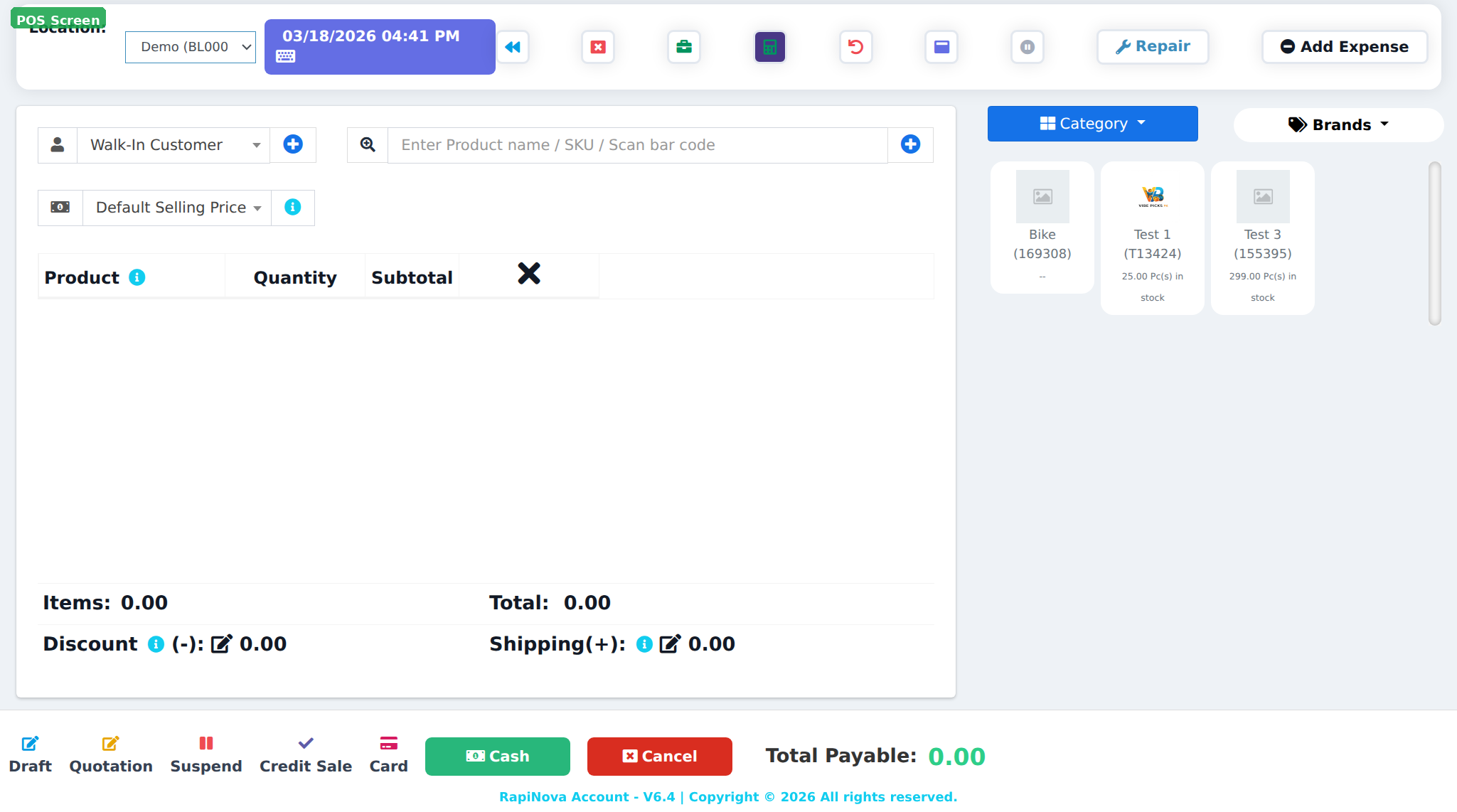Click the magnifier icon beside product search
Viewport: 1457px width, 812px height.
[x=368, y=144]
